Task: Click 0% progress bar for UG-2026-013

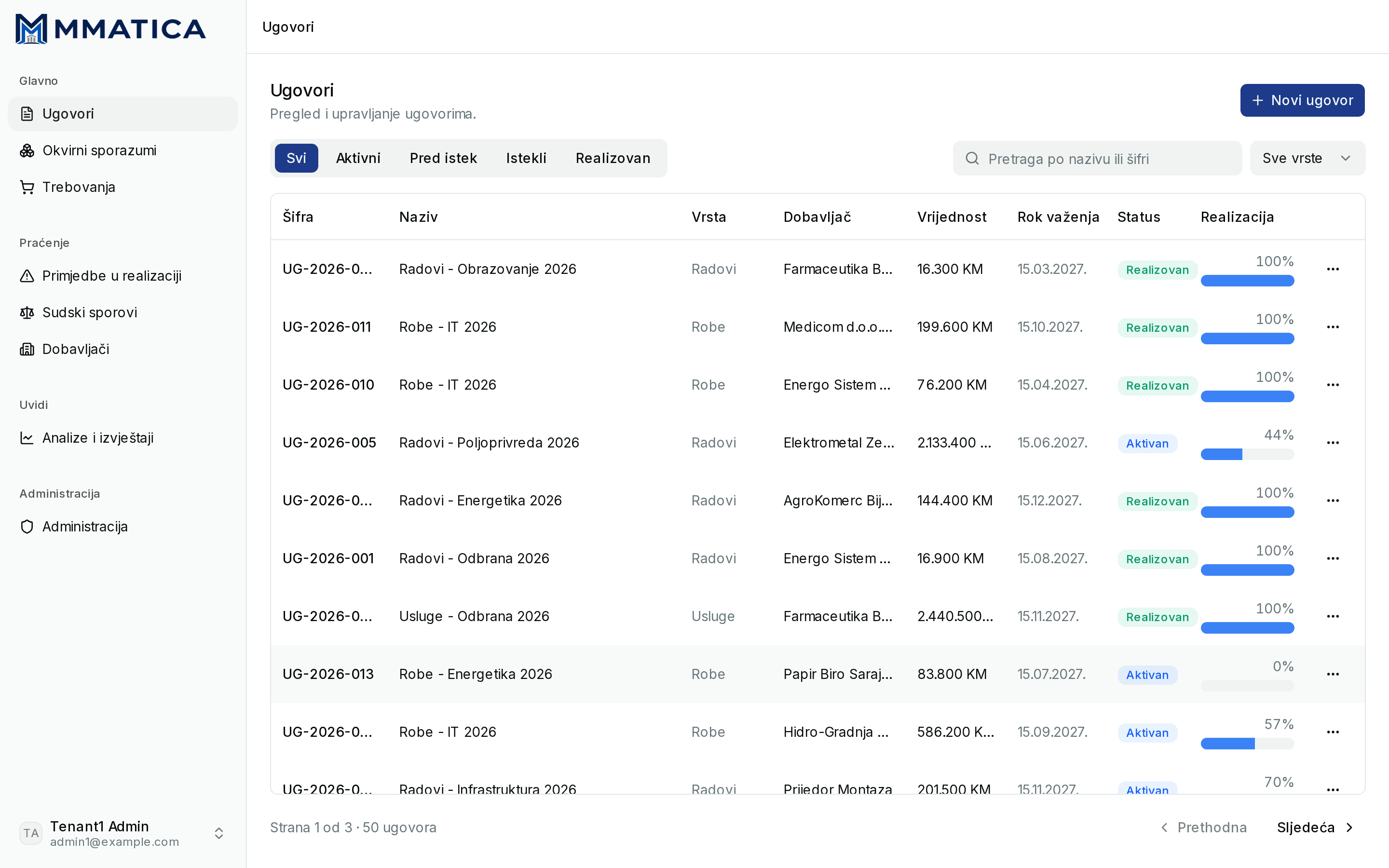Action: tap(1247, 686)
